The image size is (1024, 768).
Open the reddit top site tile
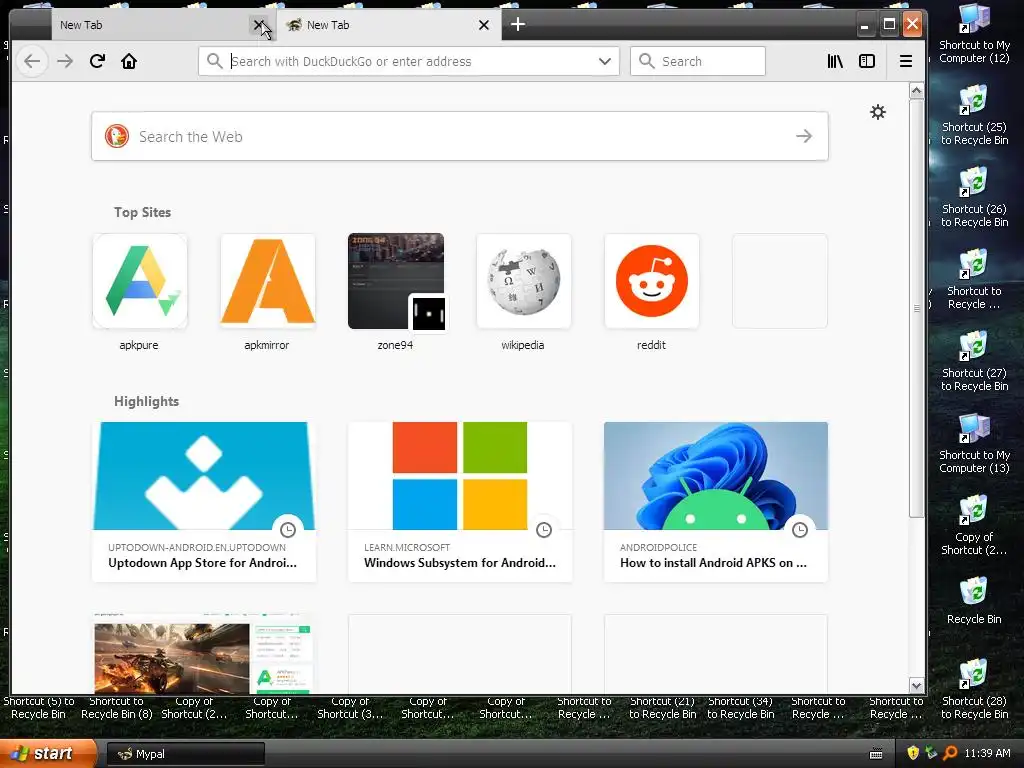[x=652, y=281]
